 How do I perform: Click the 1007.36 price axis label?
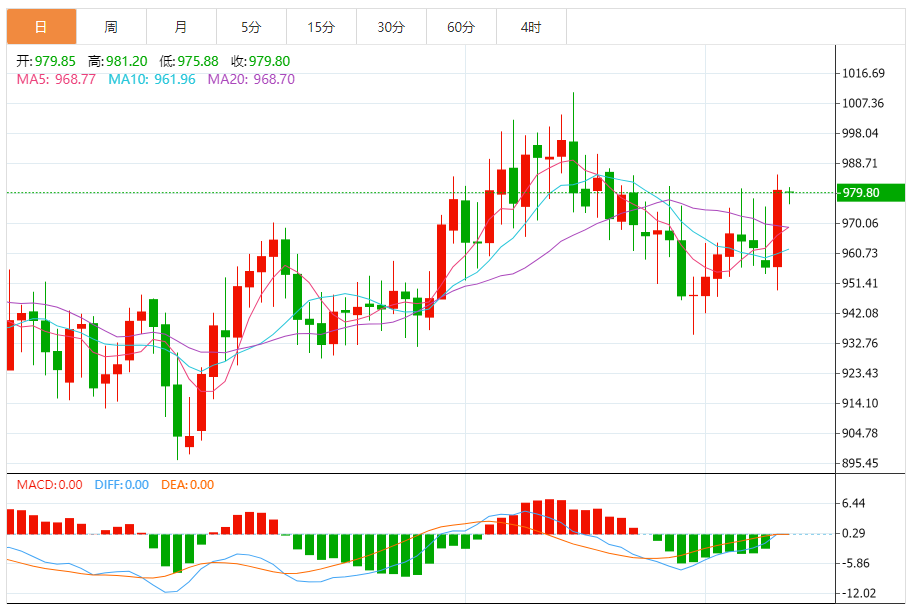864,103
